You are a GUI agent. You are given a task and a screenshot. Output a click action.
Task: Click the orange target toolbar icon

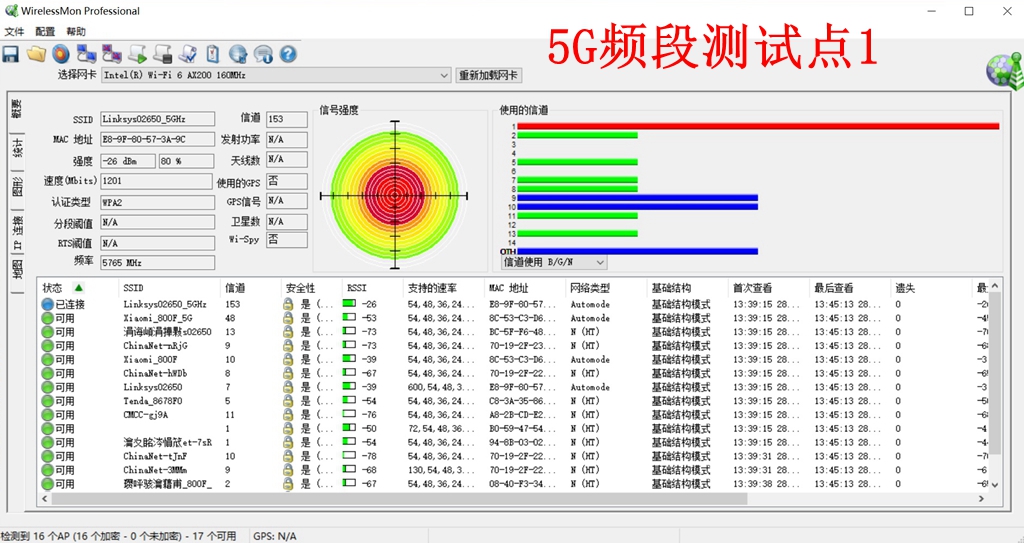pos(62,54)
